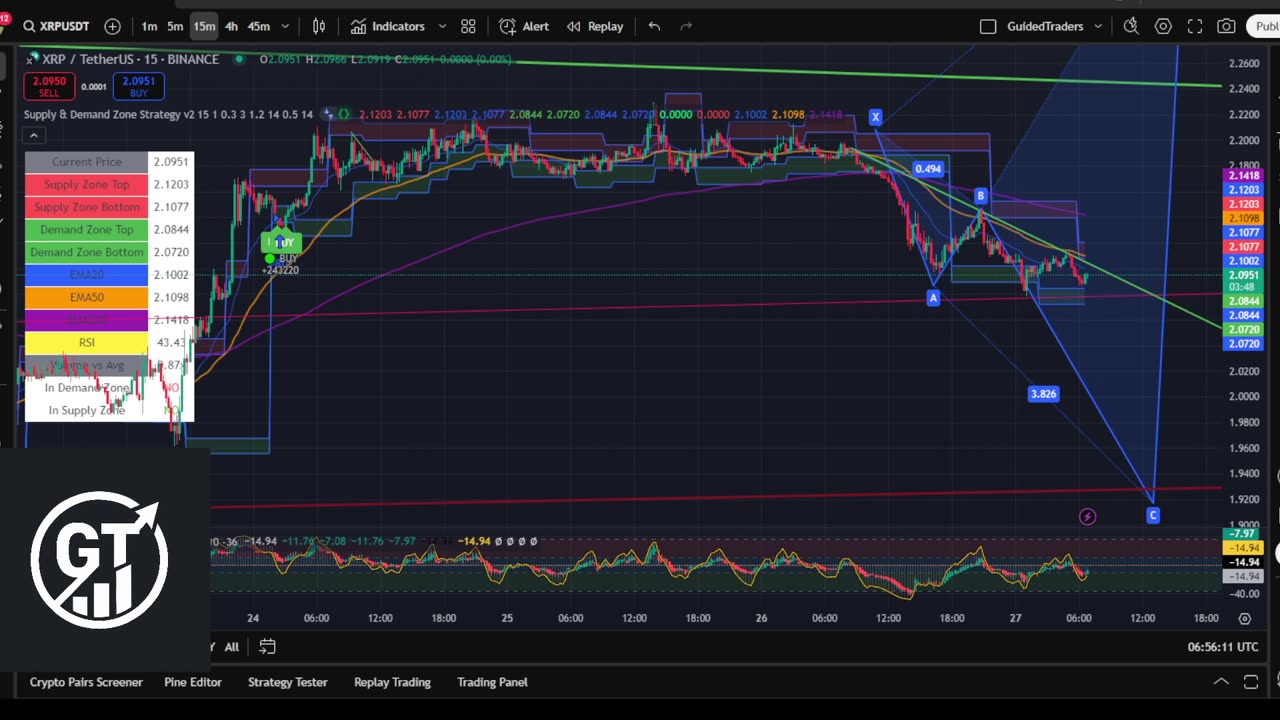This screenshot has height=720, width=1280.
Task: Click the blue BUY 2.0951 button
Action: [139, 87]
